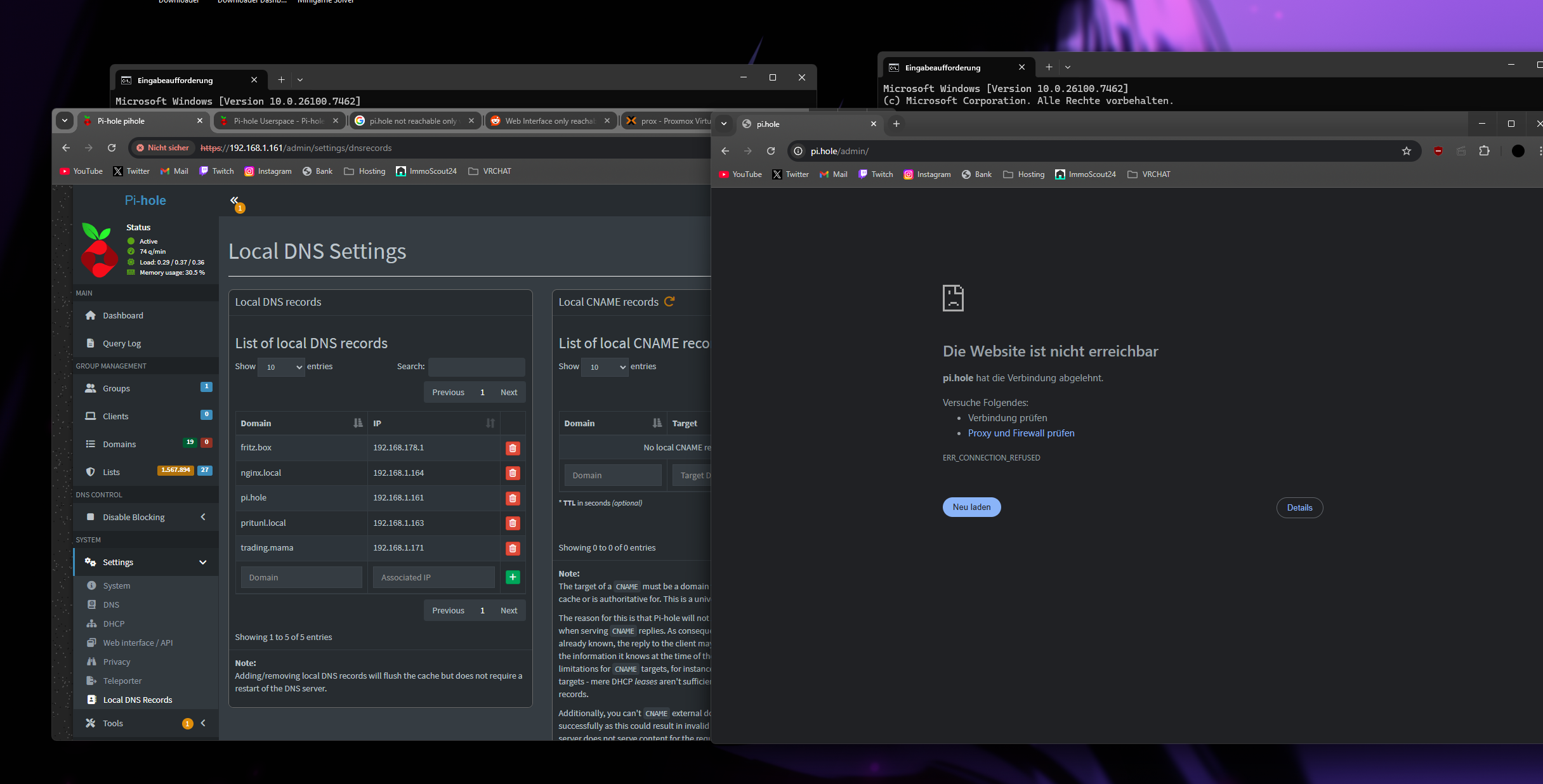The width and height of the screenshot is (1543, 784).
Task: Sort DNS records by Domain column
Action: (301, 423)
